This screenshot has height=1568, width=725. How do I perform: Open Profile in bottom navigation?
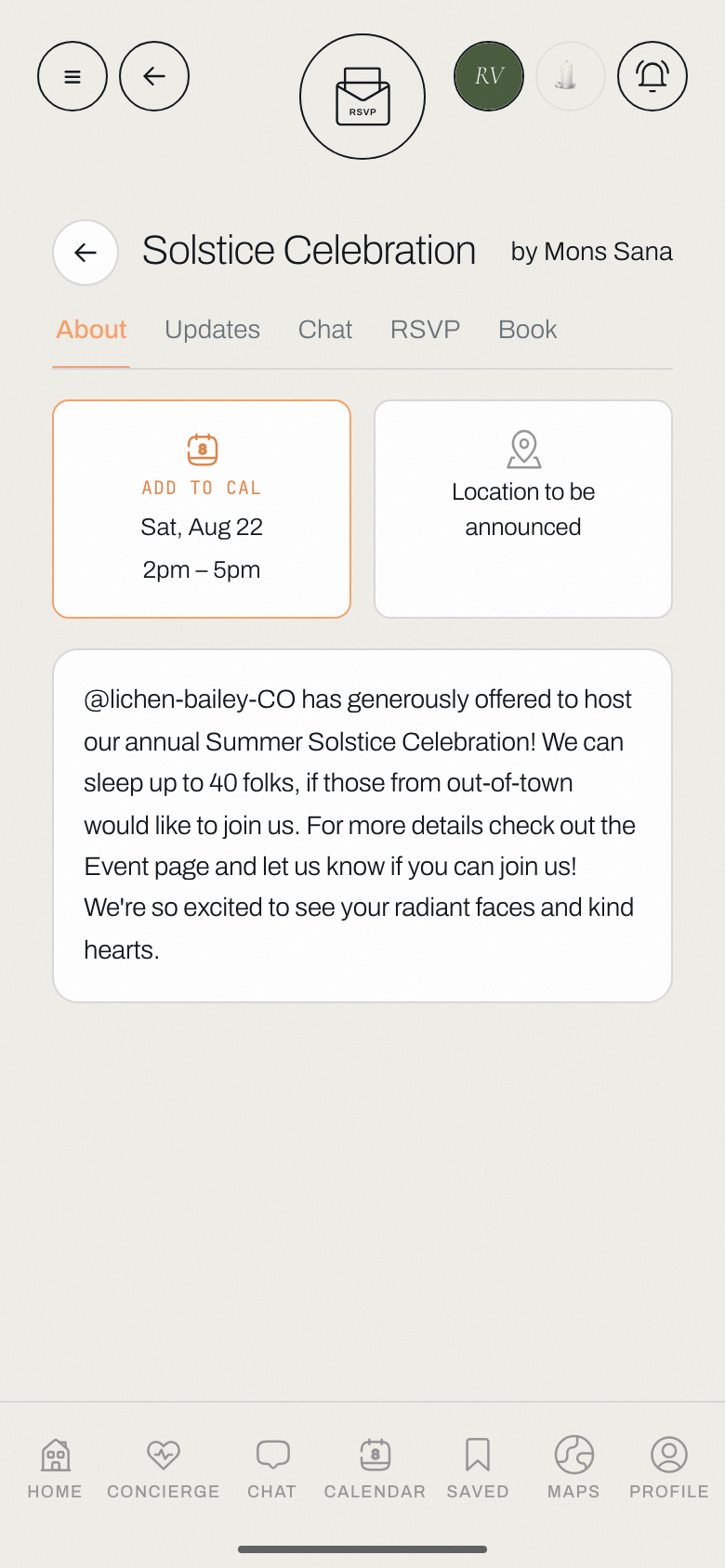669,1468
